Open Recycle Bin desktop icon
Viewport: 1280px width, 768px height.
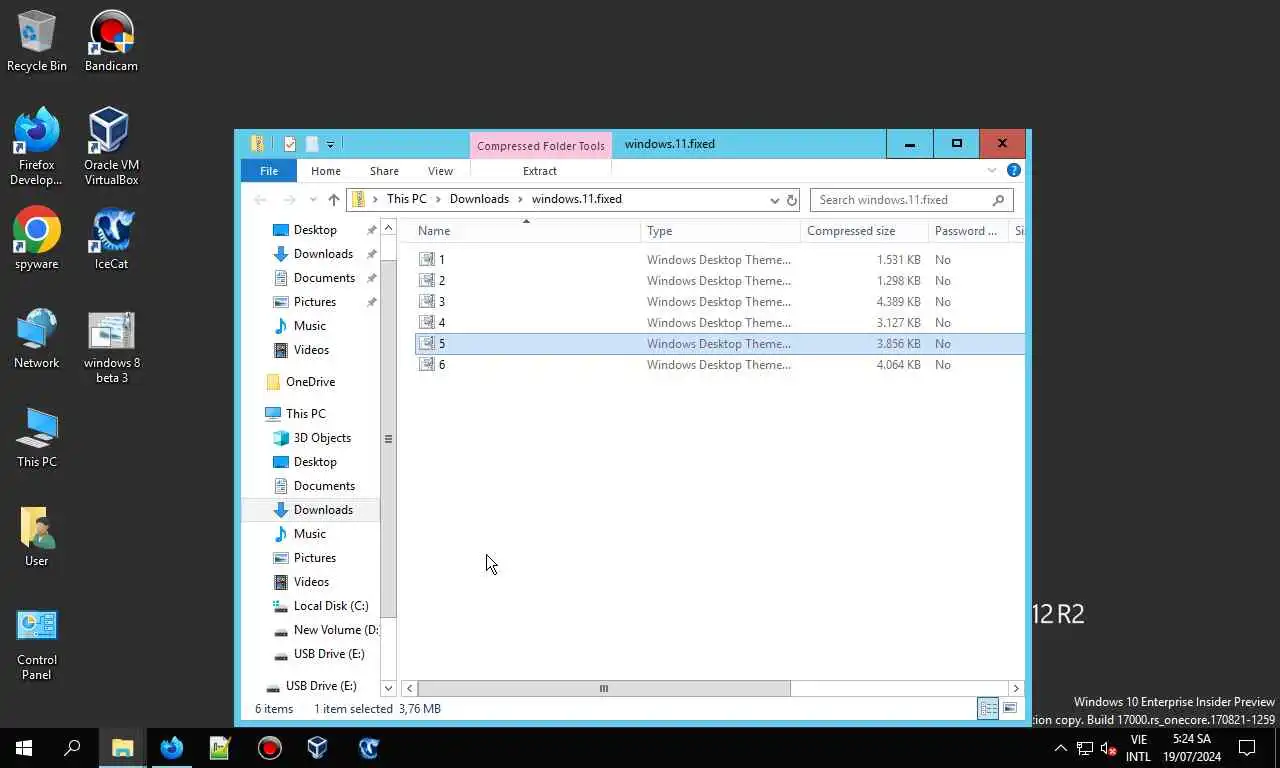37,41
